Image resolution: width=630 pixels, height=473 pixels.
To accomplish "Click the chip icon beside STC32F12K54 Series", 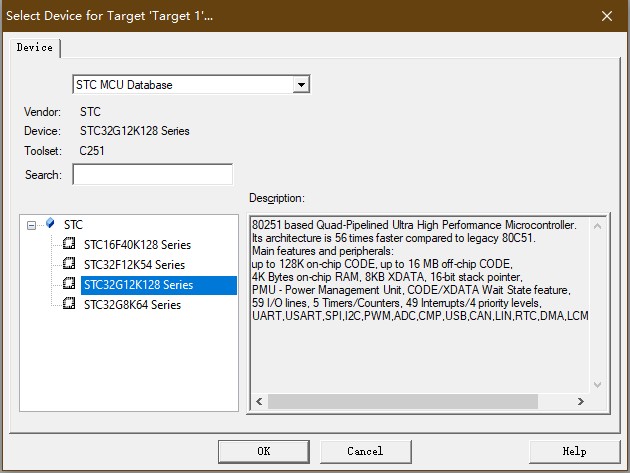I will pyautogui.click(x=69, y=263).
